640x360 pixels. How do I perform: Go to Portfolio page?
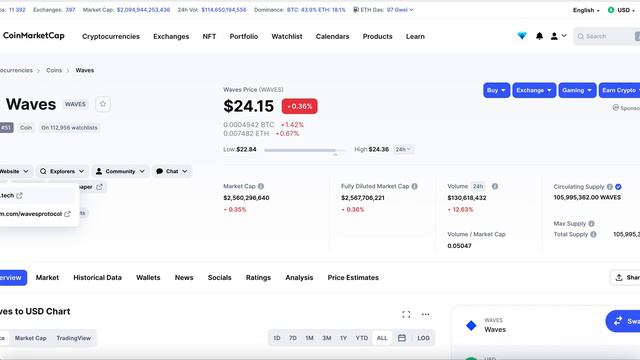[244, 36]
